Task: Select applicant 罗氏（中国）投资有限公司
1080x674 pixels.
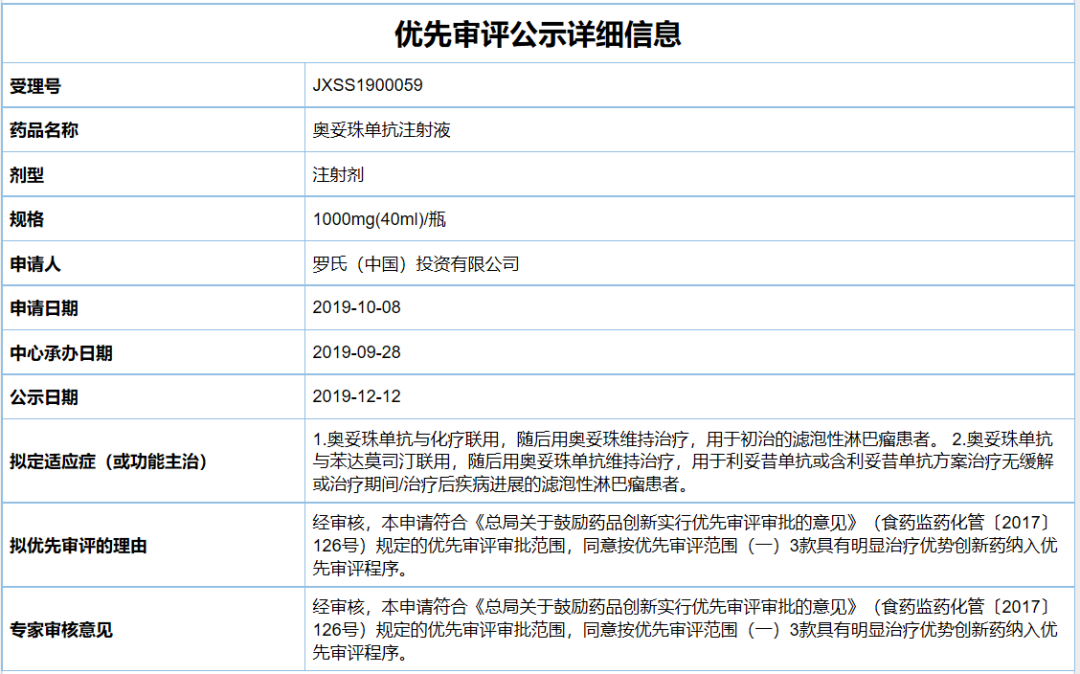Action: [416, 264]
